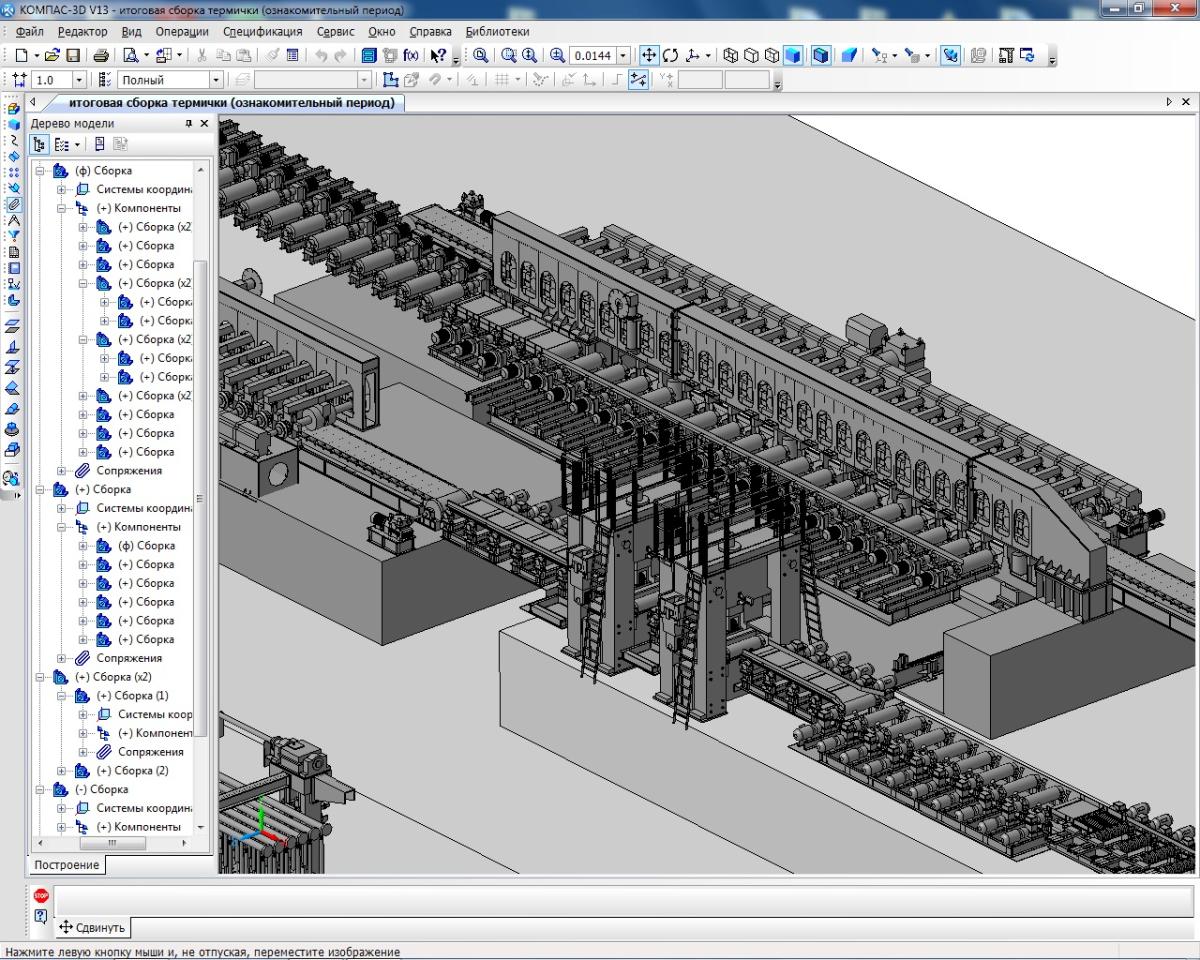The image size is (1200, 960).
Task: Collapse the '(ф) Сборка' tree node
Action: (x=42, y=171)
